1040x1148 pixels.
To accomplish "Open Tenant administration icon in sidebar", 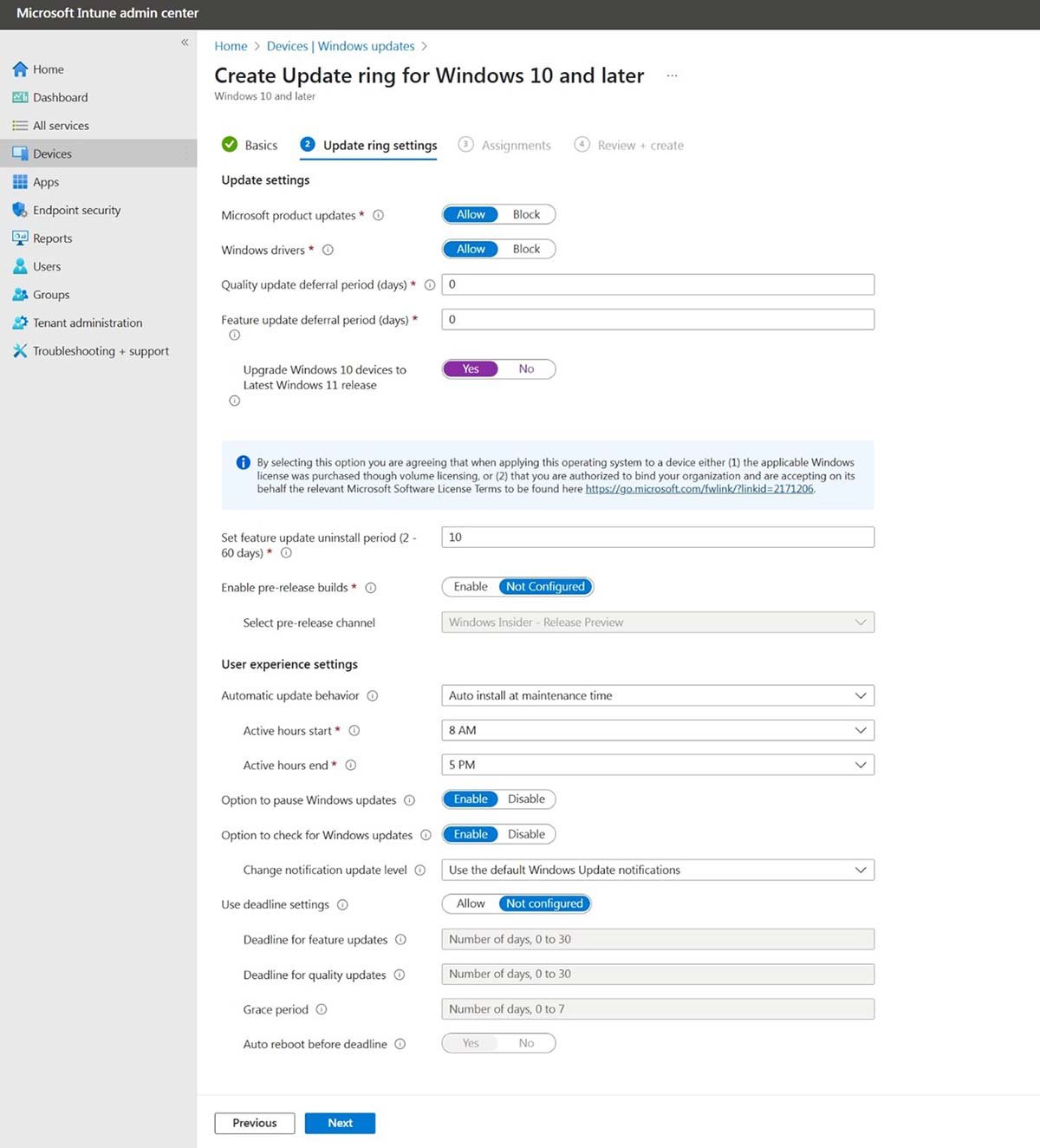I will (20, 323).
